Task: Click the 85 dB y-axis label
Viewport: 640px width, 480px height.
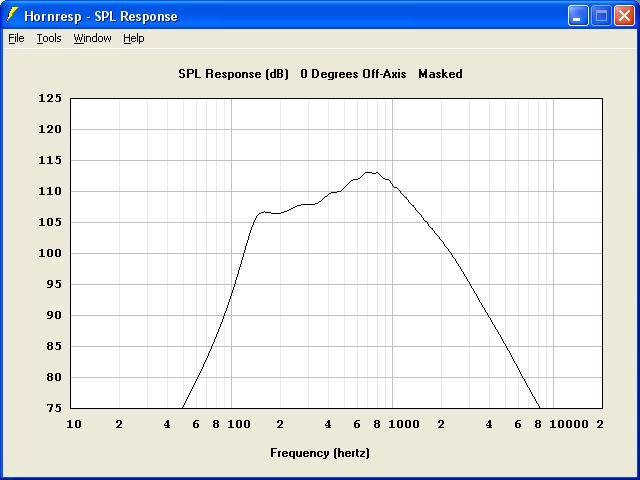Action: 53,346
